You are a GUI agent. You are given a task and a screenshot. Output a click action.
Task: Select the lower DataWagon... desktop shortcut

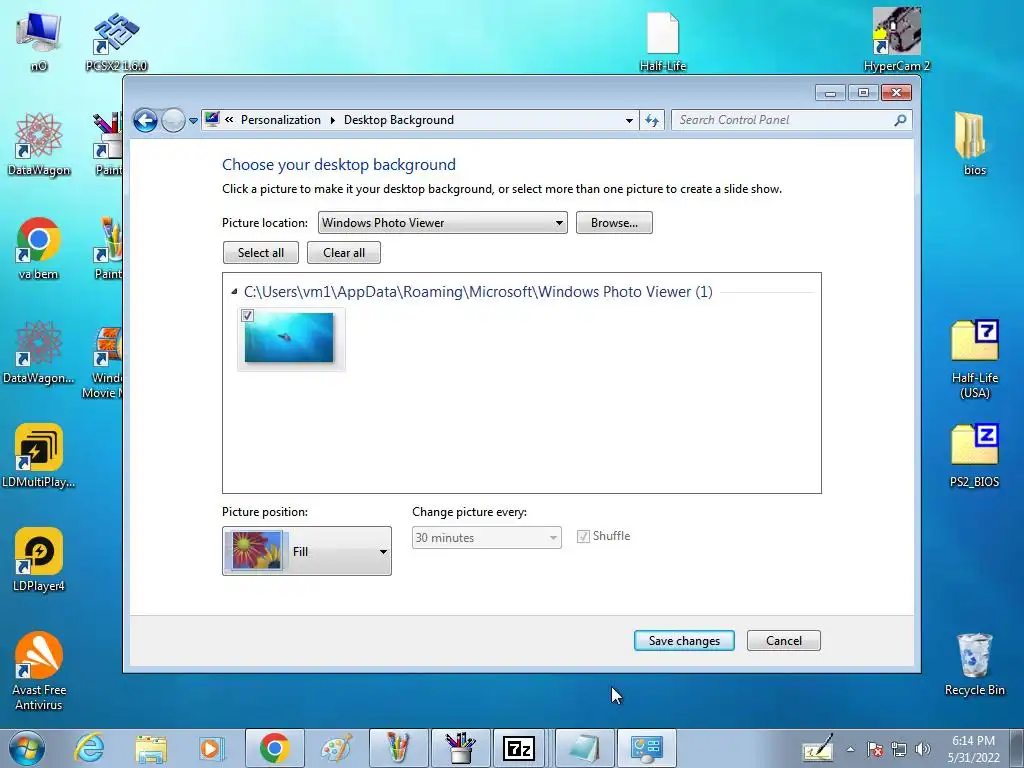coord(39,353)
